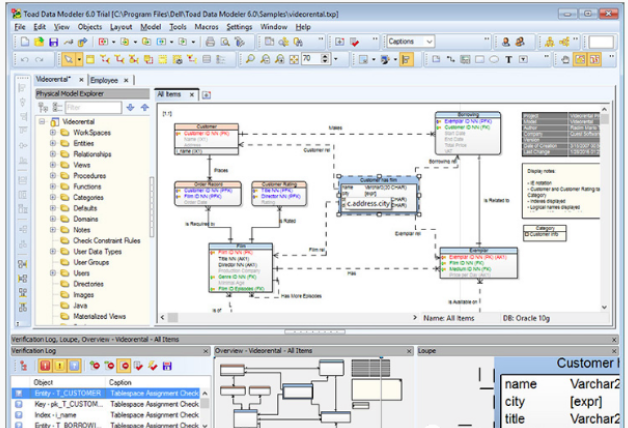The height and width of the screenshot is (428, 628).
Task: Click the yellow New Entity tool
Action: 90,60
